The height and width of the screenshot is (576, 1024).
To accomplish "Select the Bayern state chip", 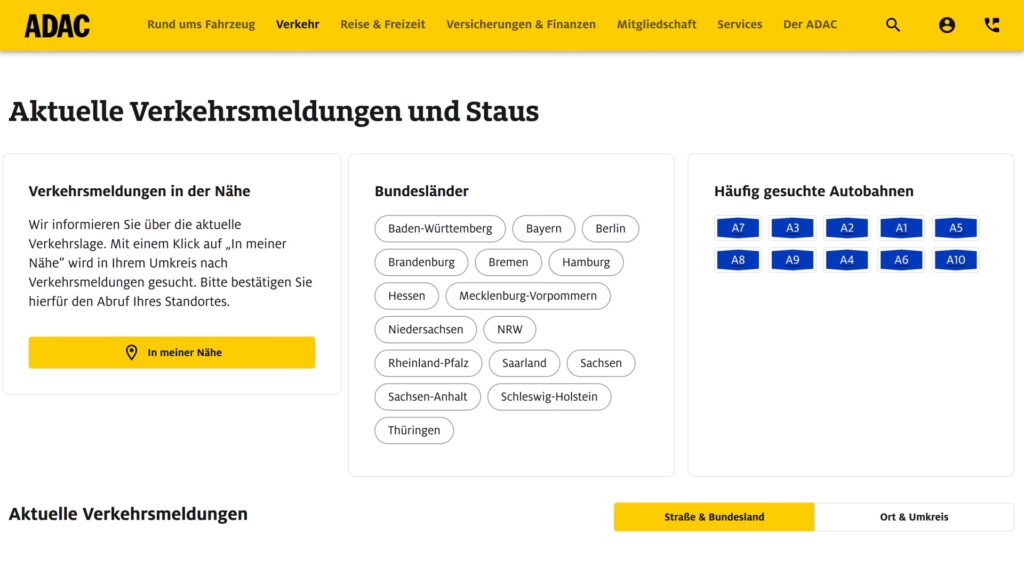I will tap(544, 229).
